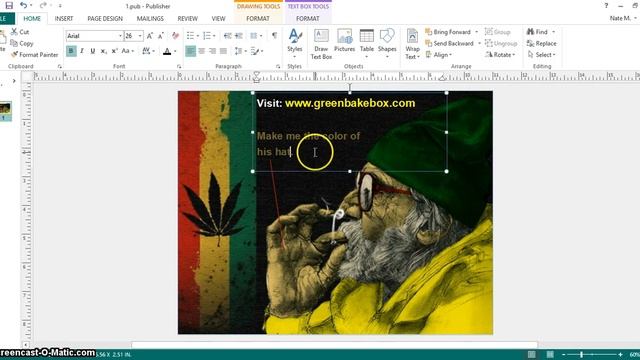The image size is (640, 360).
Task: Select the page 1 thumbnail in navigation pane
Action: 5,111
